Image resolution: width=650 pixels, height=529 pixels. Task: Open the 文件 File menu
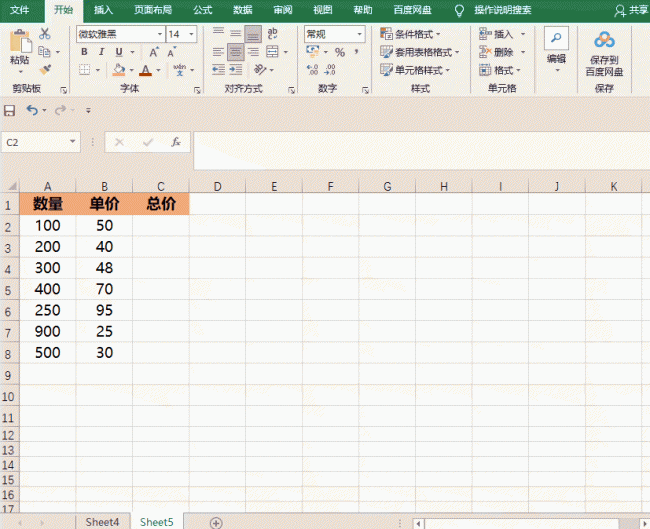tap(20, 10)
